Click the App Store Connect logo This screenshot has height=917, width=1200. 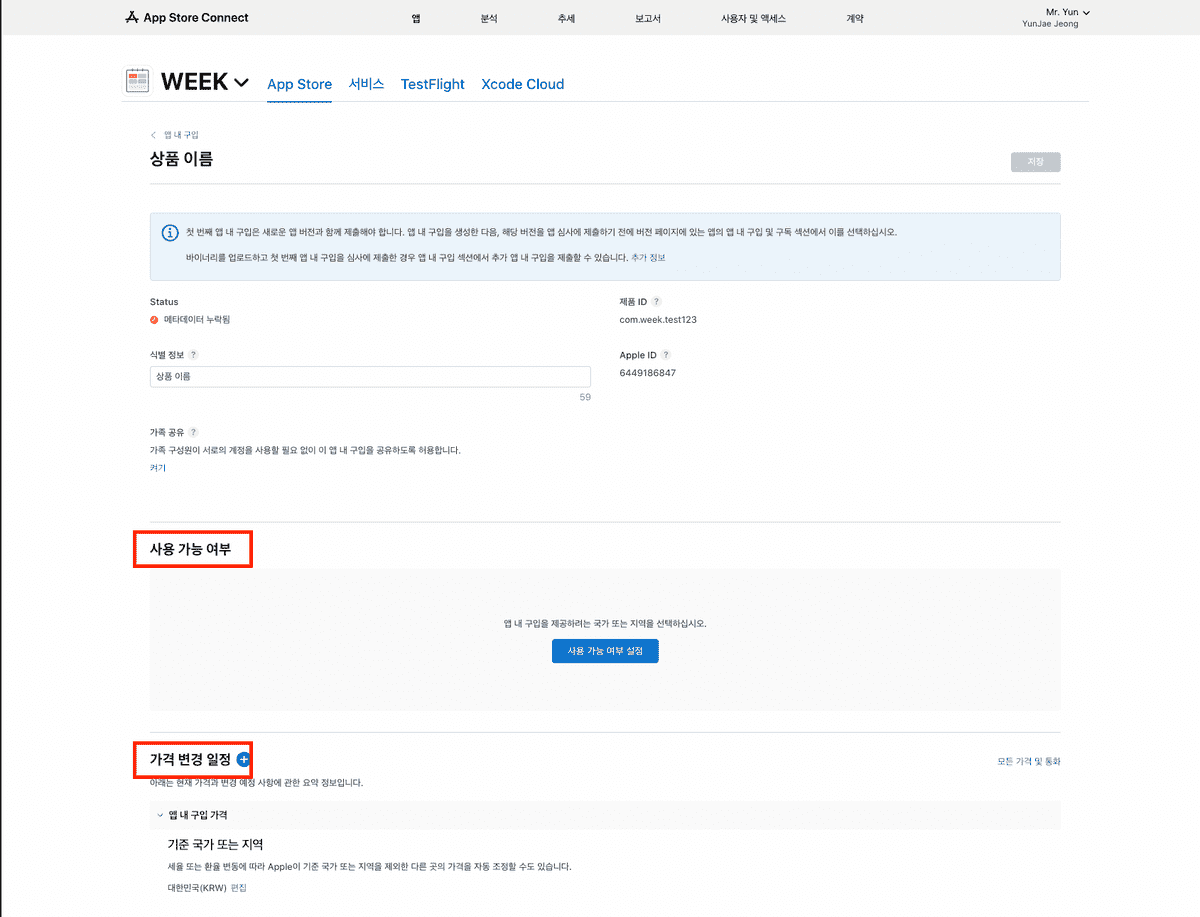(x=187, y=18)
